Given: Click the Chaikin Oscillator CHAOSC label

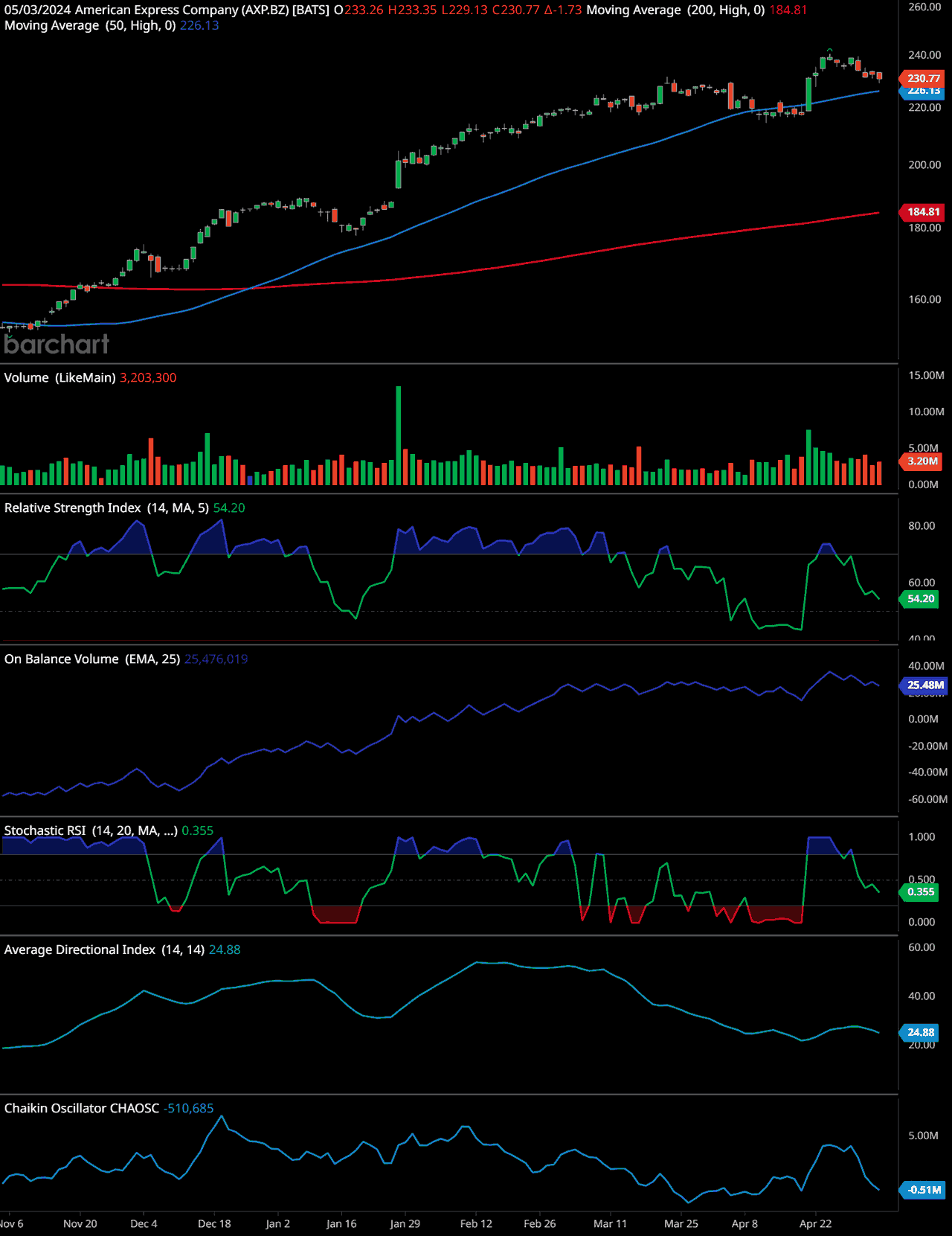Looking at the screenshot, I should [x=82, y=1109].
